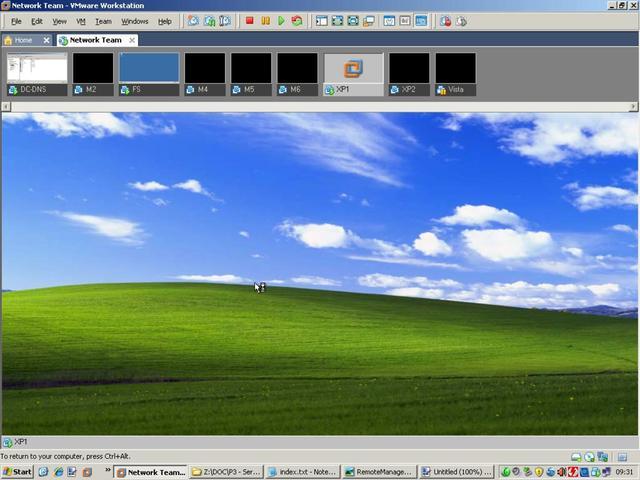Screen dimensions: 640x480
Task: Open the Snapshot Manager toolbar icon
Action: [x=225, y=21]
